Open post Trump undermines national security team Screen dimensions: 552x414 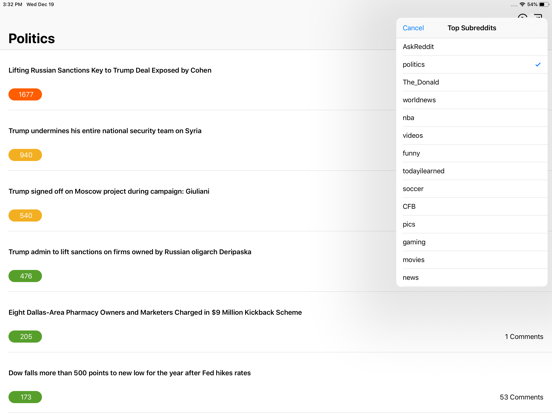click(x=105, y=131)
